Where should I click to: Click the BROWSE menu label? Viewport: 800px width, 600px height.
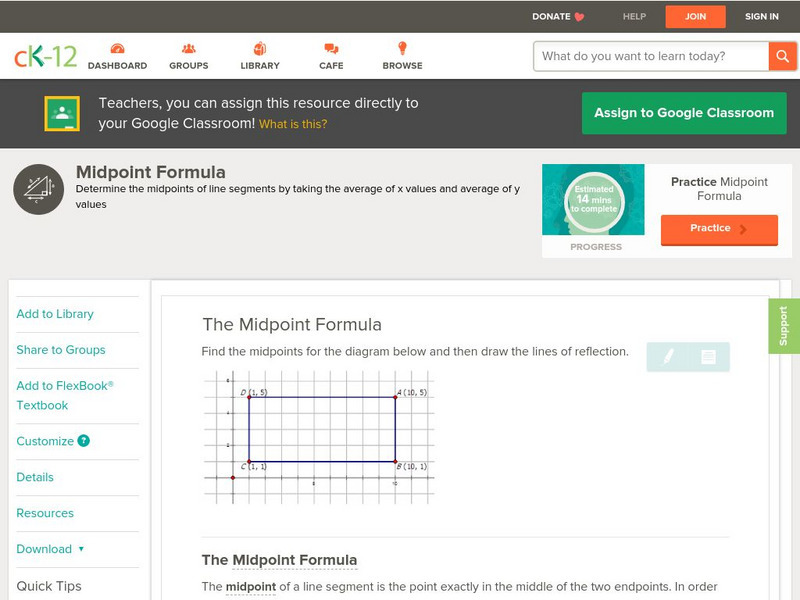pyautogui.click(x=403, y=66)
